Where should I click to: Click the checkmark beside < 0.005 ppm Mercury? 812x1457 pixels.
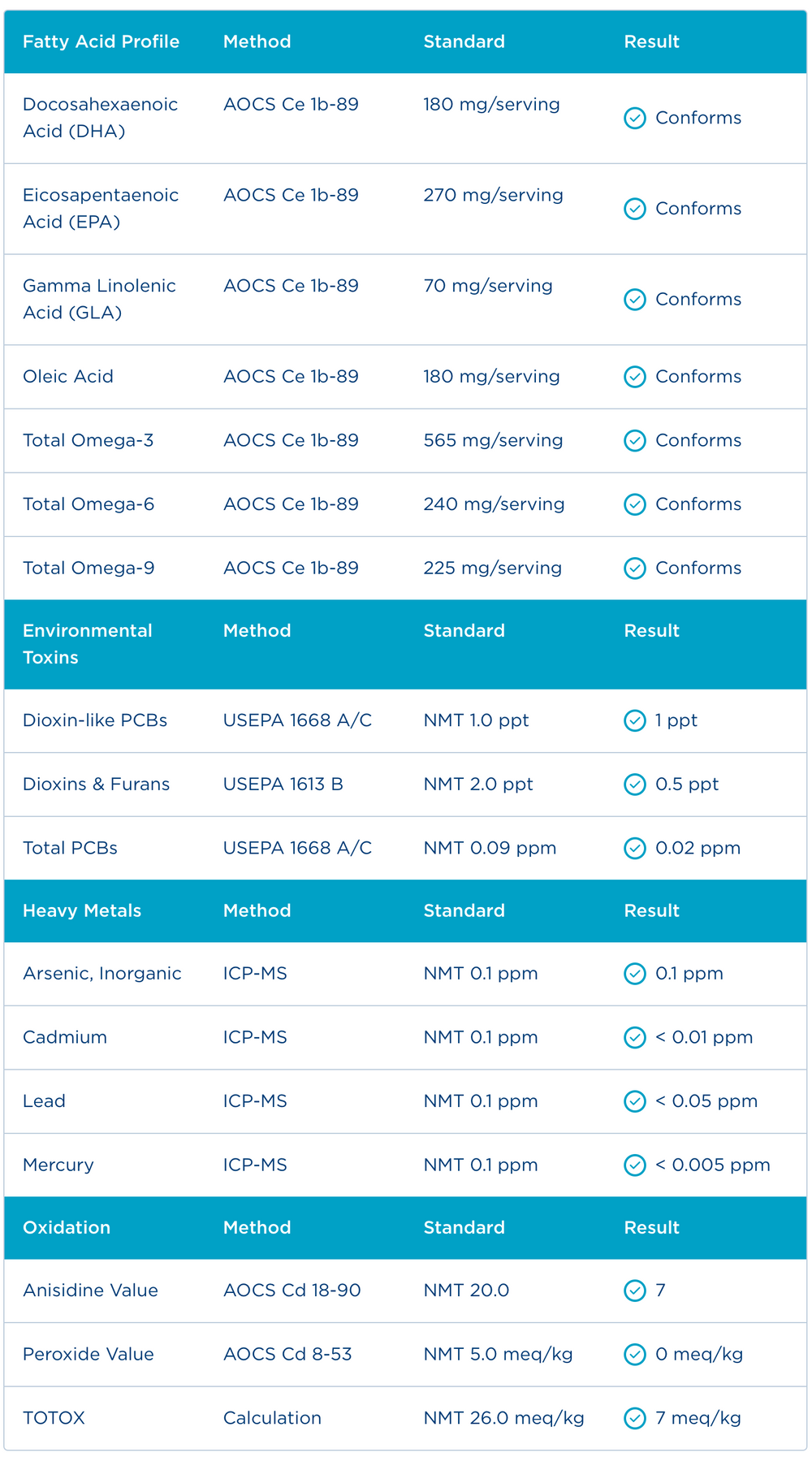click(x=634, y=1165)
